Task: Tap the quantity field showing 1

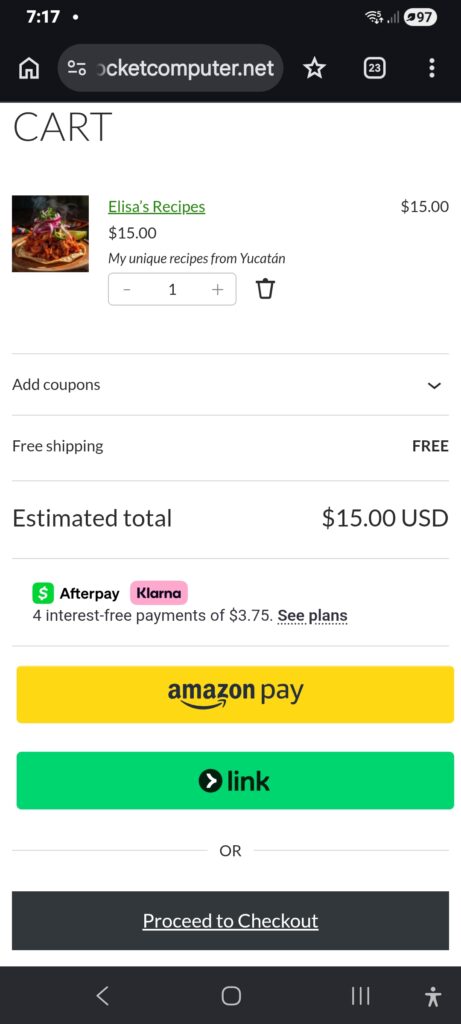Action: coord(172,289)
